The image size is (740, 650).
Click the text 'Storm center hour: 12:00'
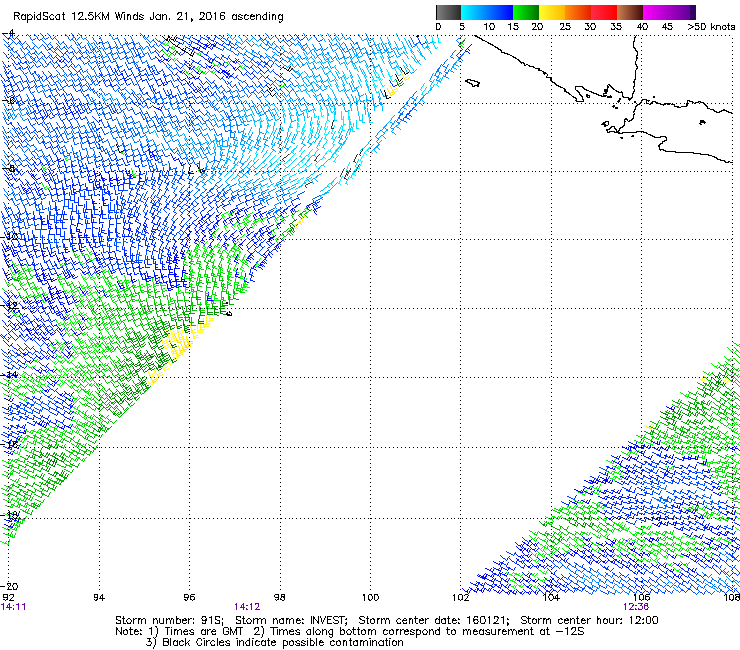[589, 620]
